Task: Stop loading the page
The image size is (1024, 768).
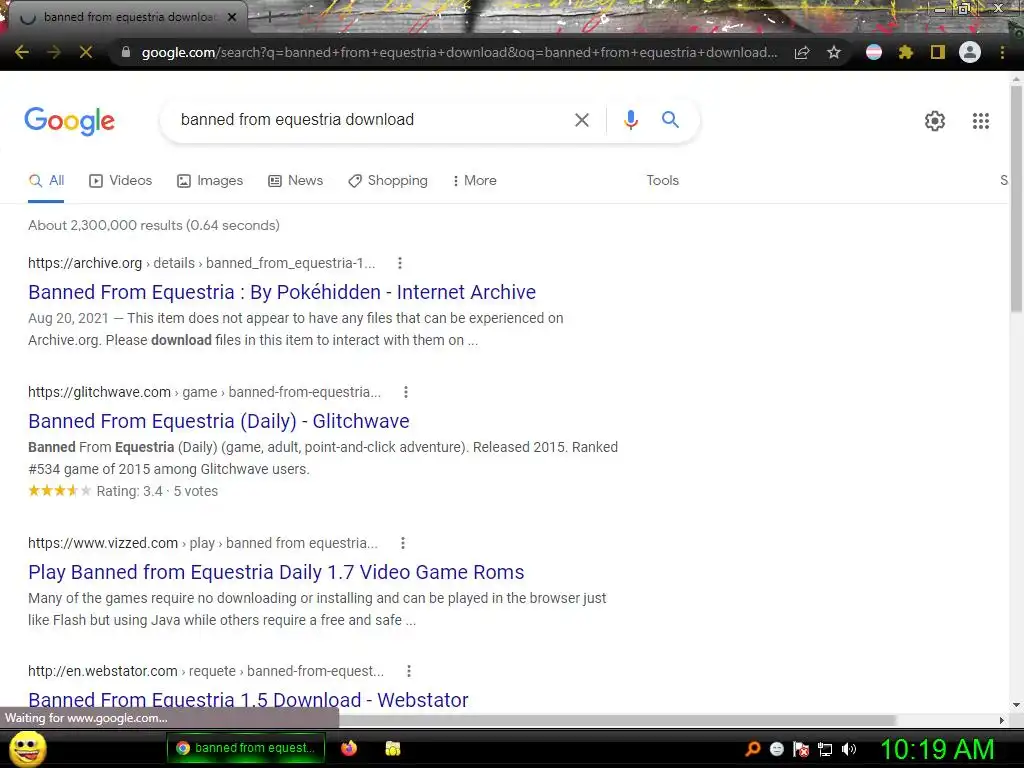Action: [x=86, y=52]
